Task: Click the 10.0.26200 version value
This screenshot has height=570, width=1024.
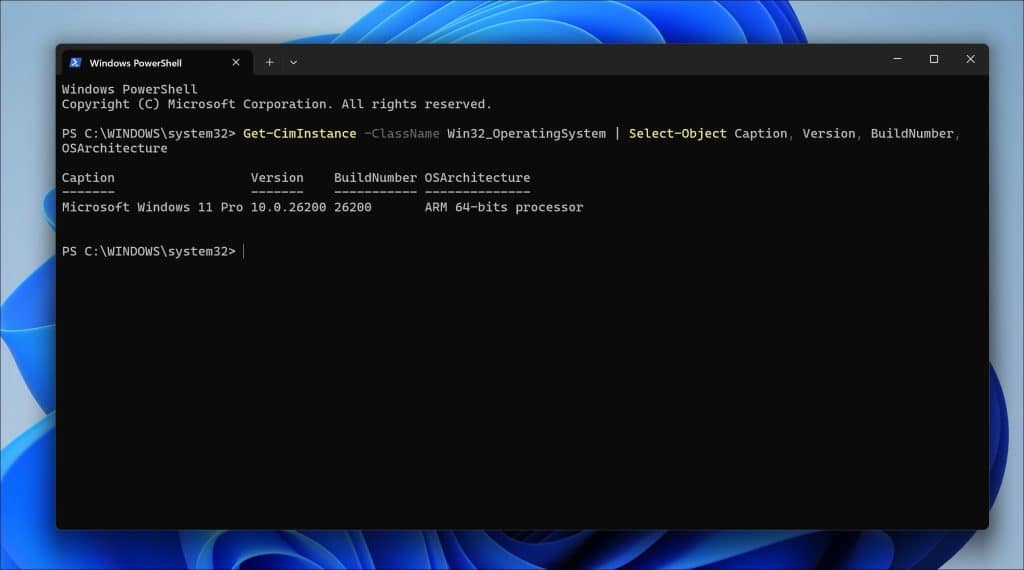Action: pyautogui.click(x=288, y=208)
